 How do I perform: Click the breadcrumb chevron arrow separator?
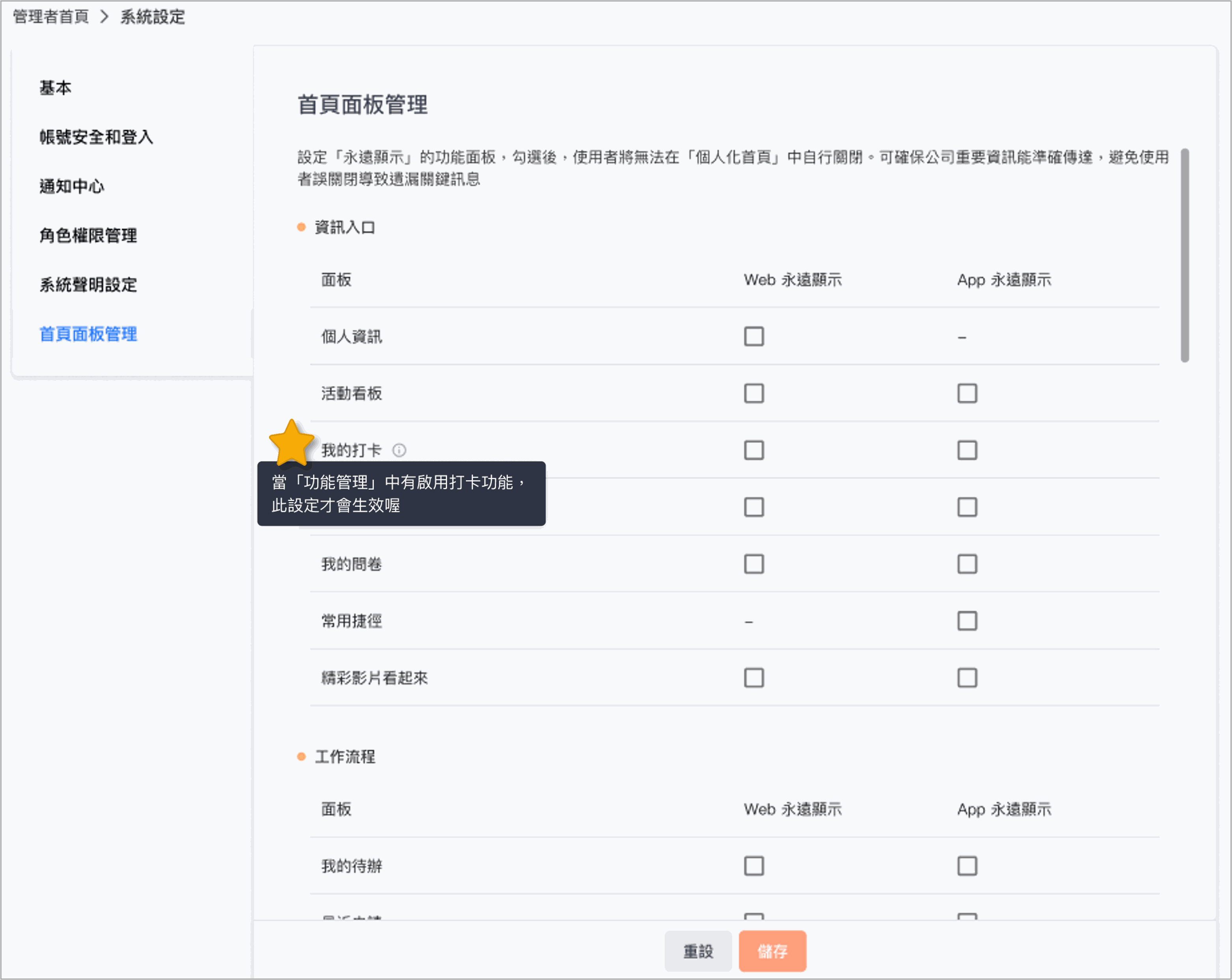(104, 17)
